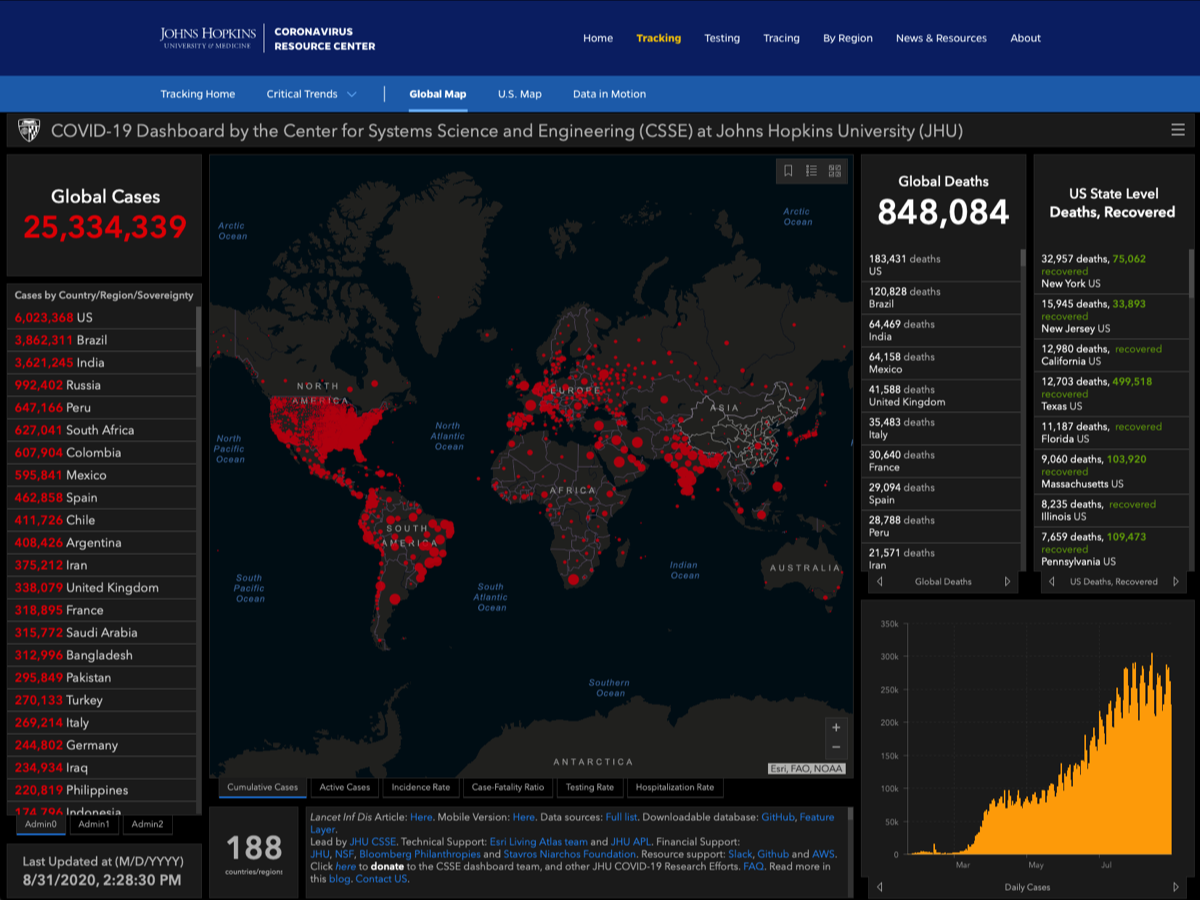The width and height of the screenshot is (1200, 900).
Task: Open Testing in the top navigation
Action: pos(722,38)
